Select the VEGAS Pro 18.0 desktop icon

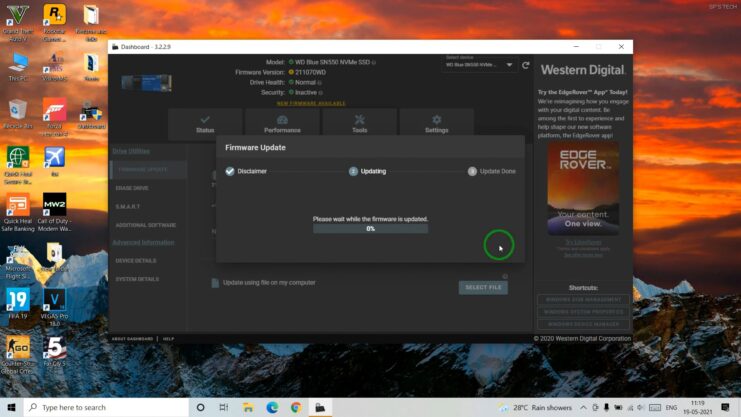click(54, 307)
